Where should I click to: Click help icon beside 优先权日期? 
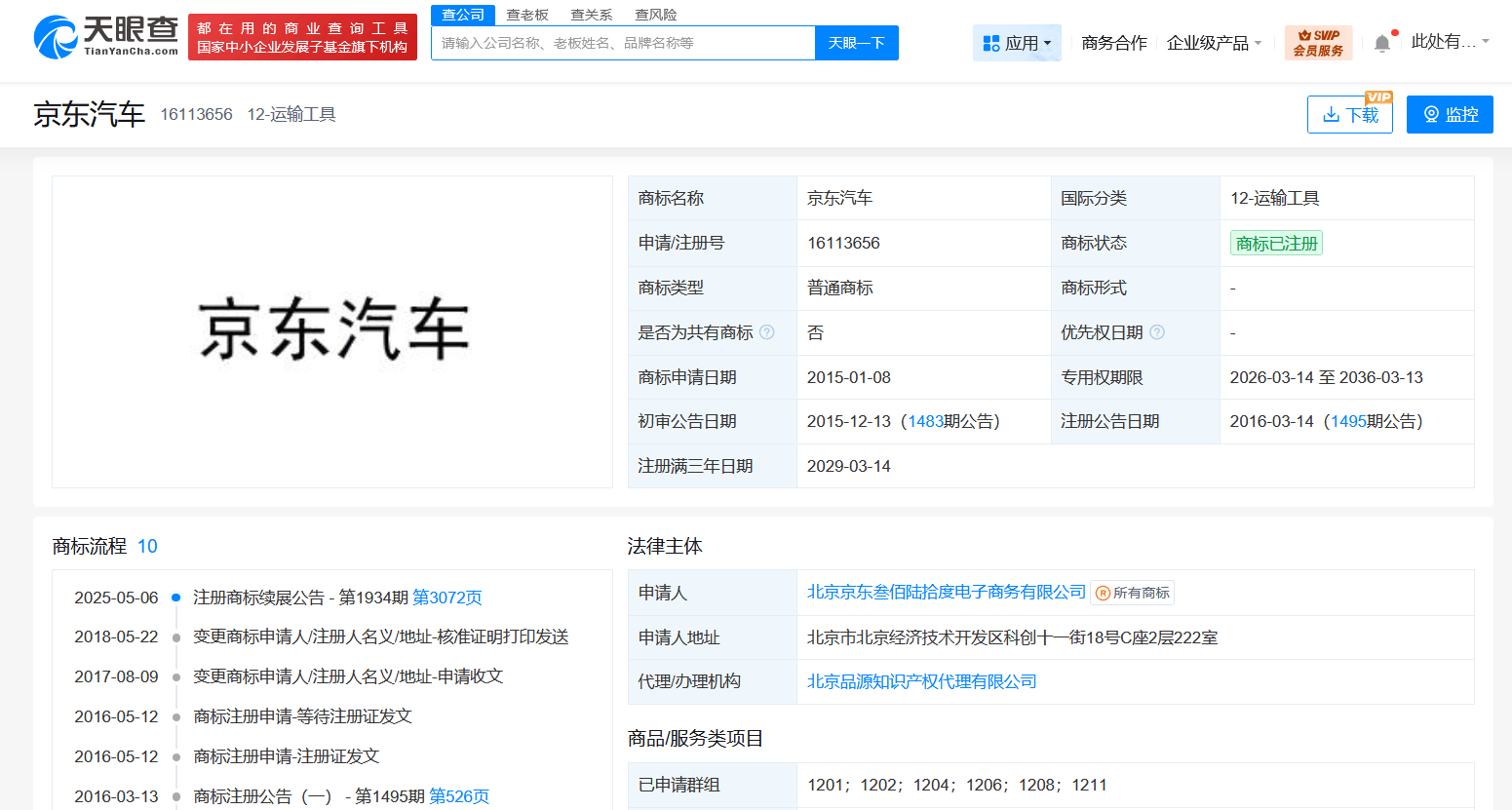click(1157, 332)
